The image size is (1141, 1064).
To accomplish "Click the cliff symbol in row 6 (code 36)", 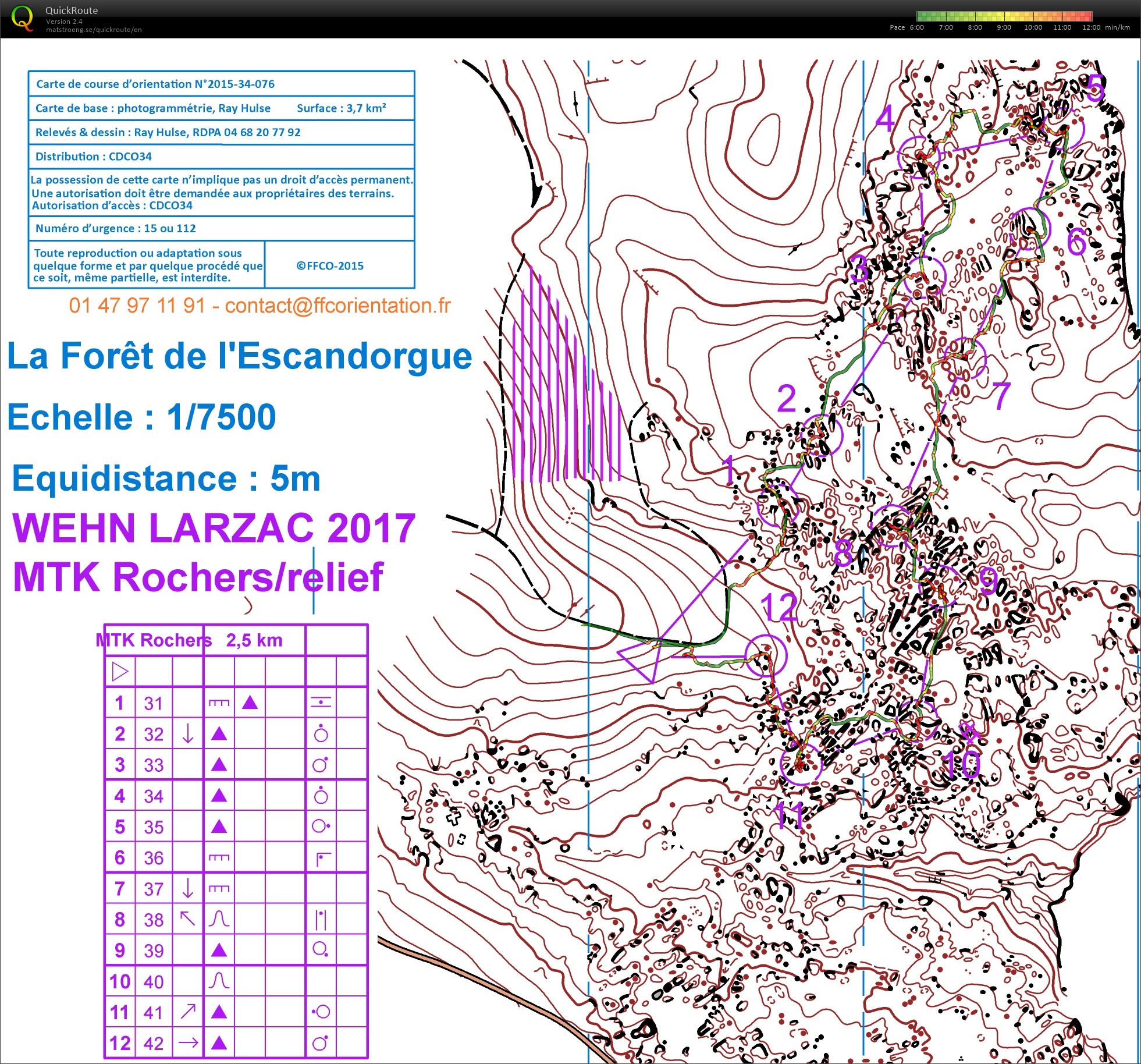I will pyautogui.click(x=219, y=857).
